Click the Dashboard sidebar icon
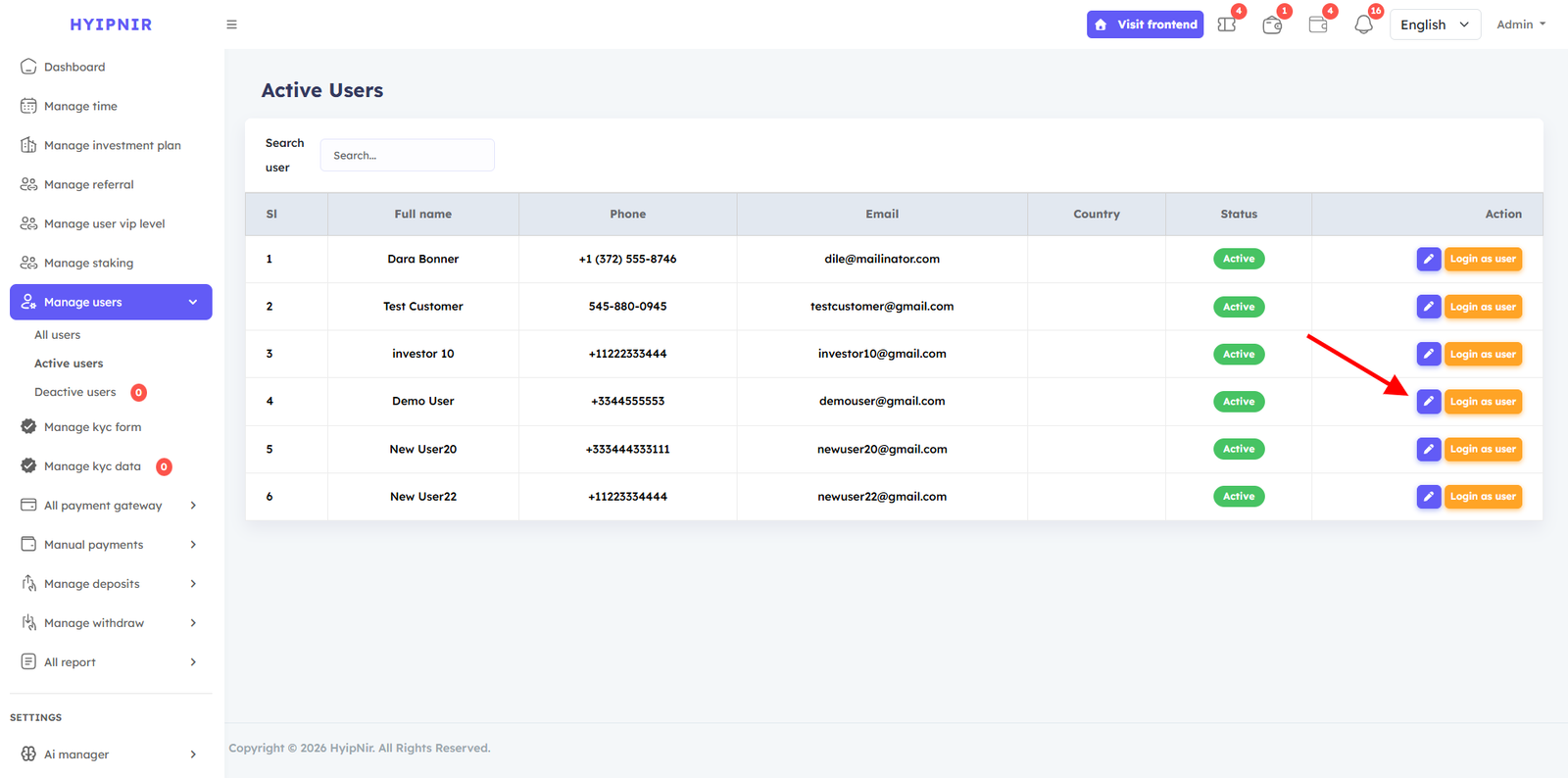The width and height of the screenshot is (1568, 778). (x=28, y=67)
